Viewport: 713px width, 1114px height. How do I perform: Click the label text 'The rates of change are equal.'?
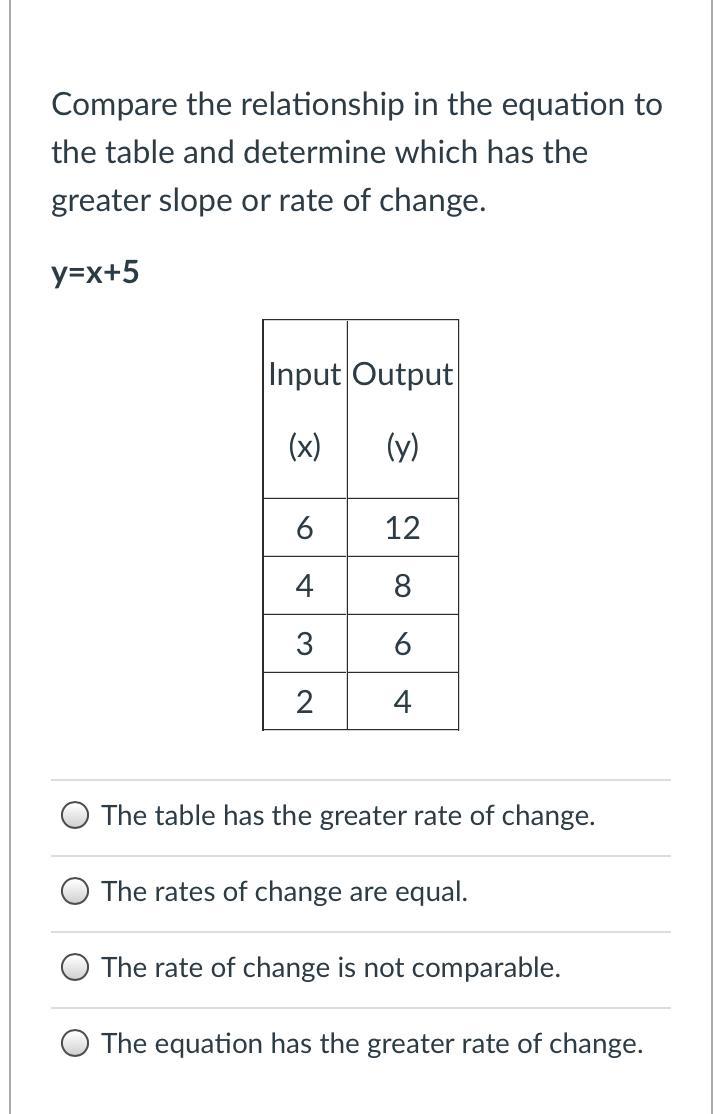285,892
